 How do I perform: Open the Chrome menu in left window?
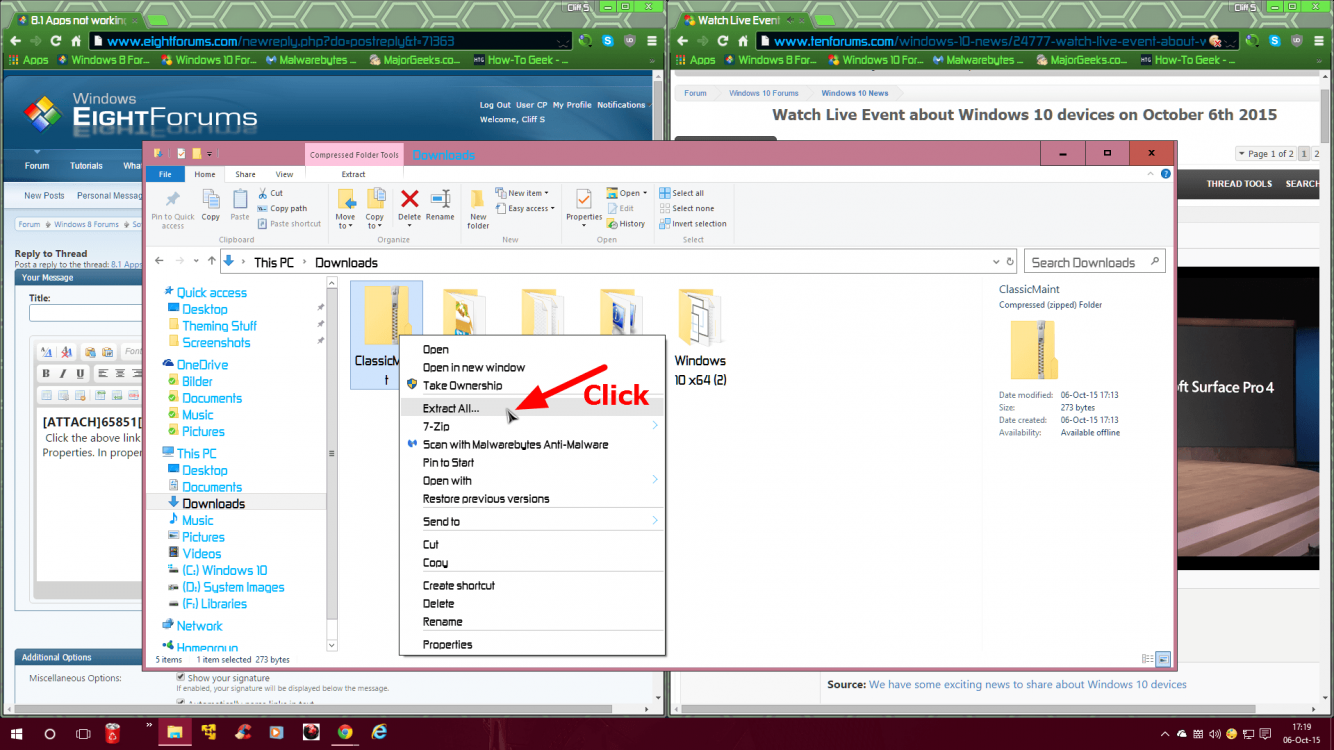651,41
